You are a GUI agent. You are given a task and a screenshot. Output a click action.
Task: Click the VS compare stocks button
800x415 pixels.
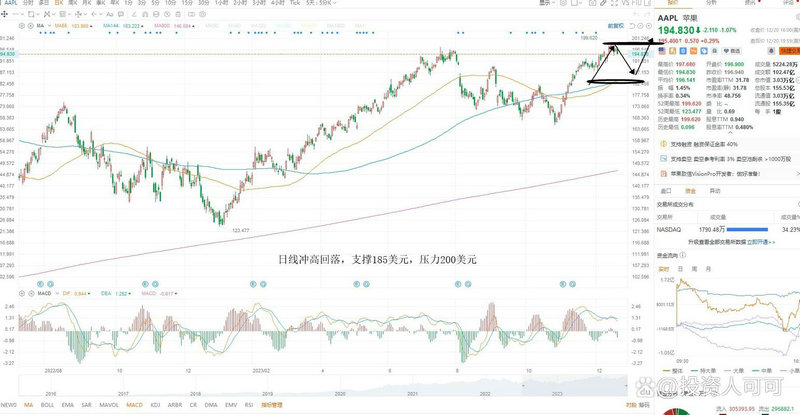point(626,3)
